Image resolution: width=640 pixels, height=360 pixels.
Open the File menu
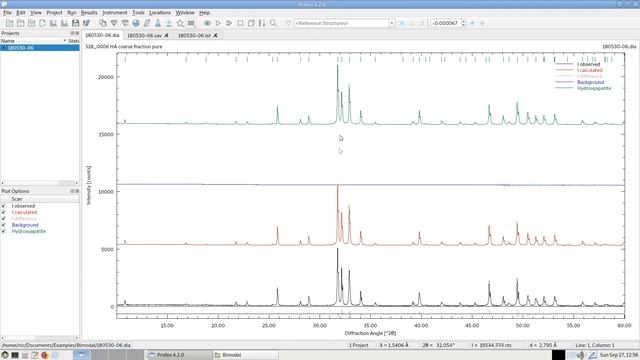(x=7, y=13)
